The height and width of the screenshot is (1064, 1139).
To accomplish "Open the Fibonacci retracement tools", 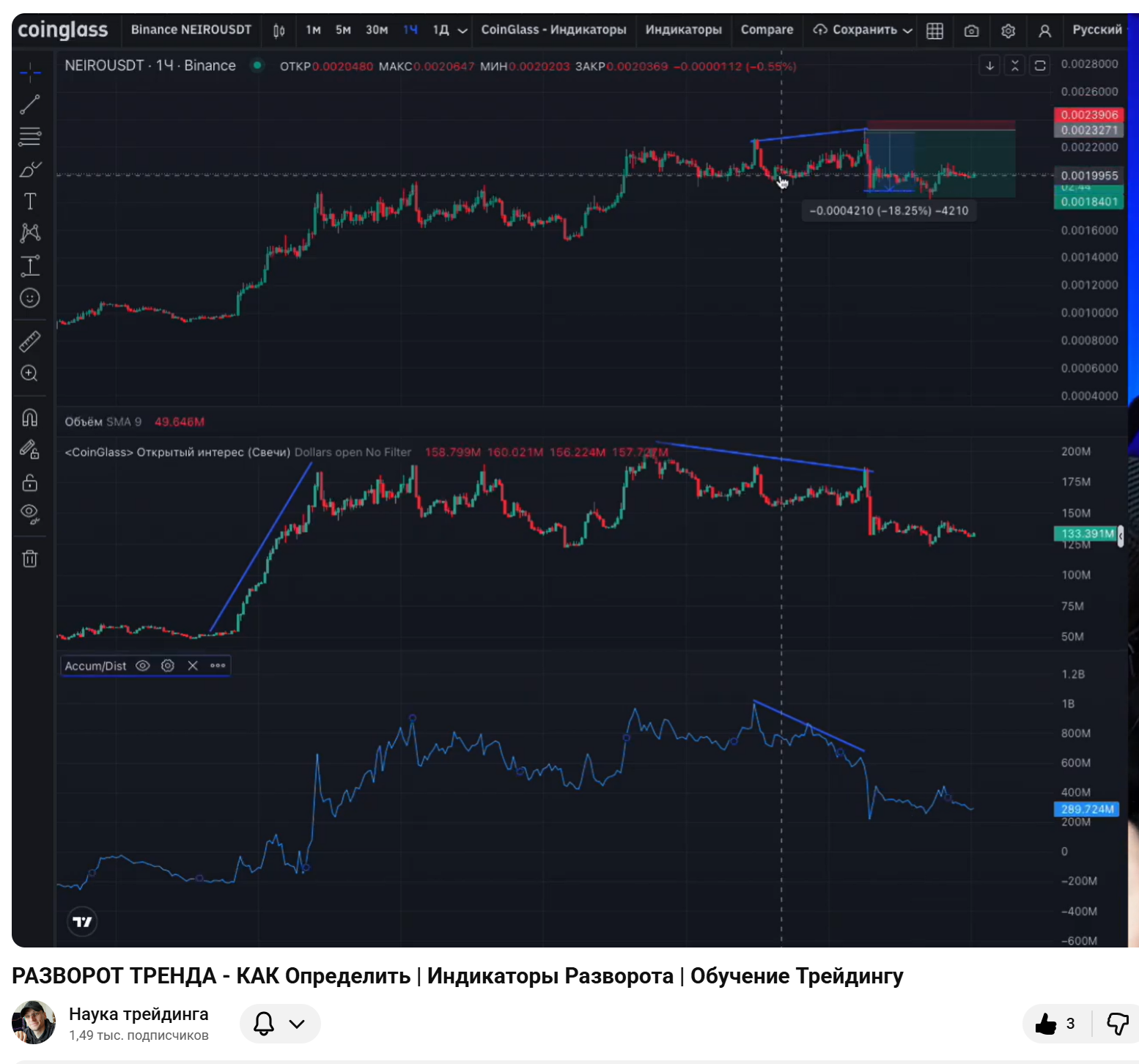I will coord(30,137).
